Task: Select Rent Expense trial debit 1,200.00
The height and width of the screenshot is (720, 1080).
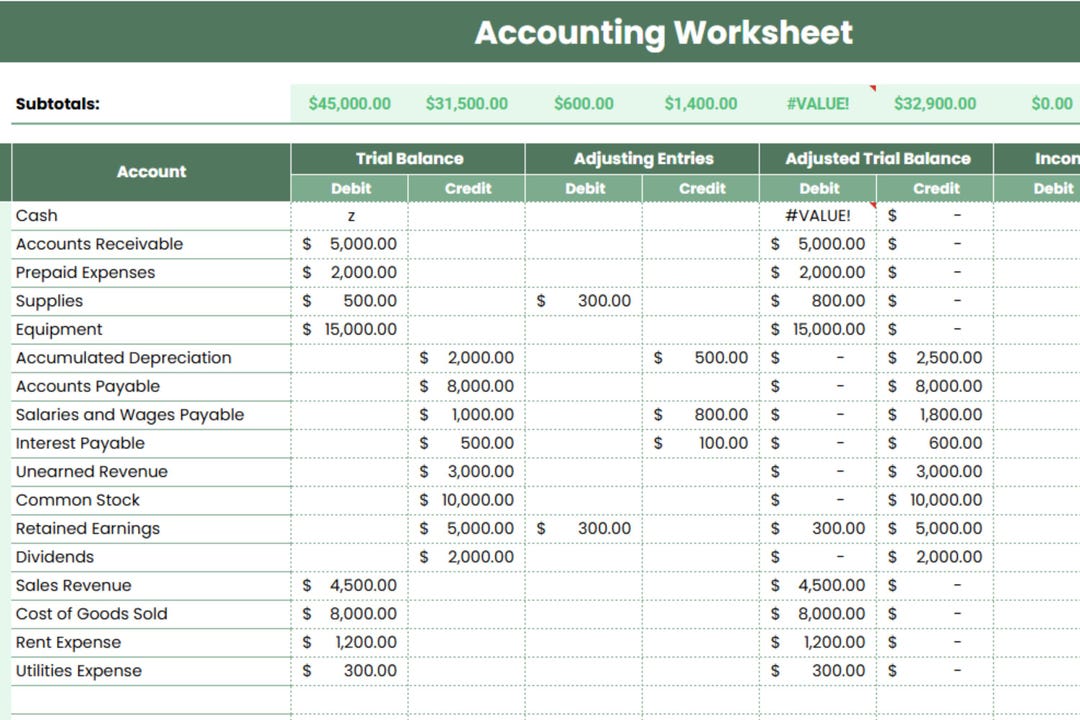Action: tap(350, 642)
